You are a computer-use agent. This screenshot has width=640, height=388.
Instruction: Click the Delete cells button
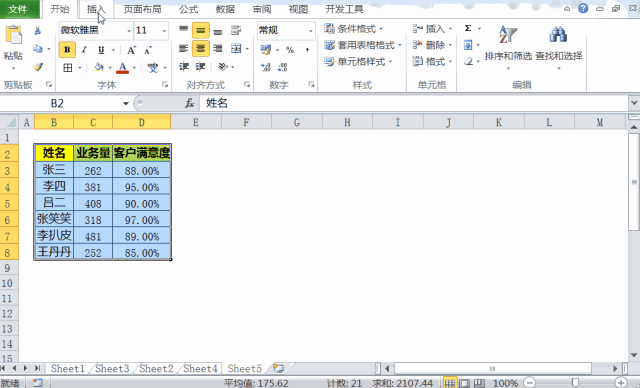(432, 45)
